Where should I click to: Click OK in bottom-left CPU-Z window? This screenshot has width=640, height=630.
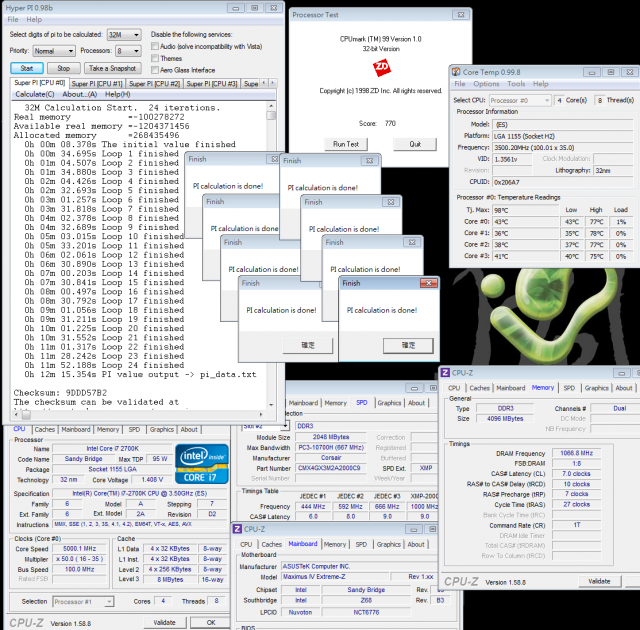click(211, 623)
